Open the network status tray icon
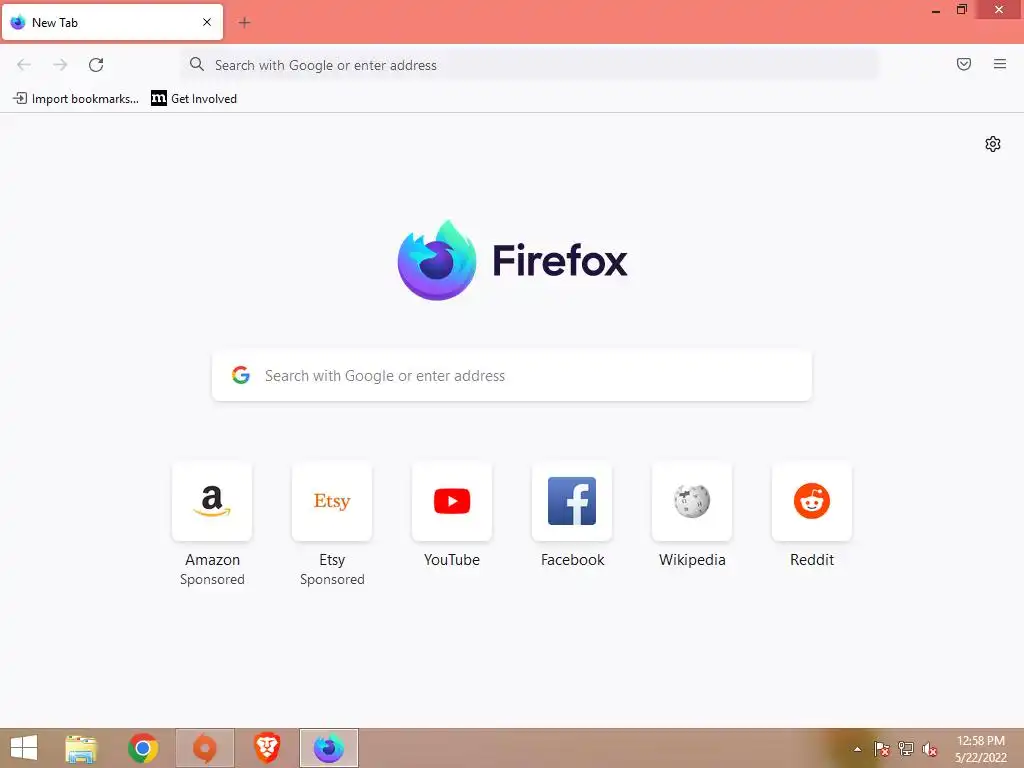This screenshot has height=768, width=1024. (x=906, y=749)
